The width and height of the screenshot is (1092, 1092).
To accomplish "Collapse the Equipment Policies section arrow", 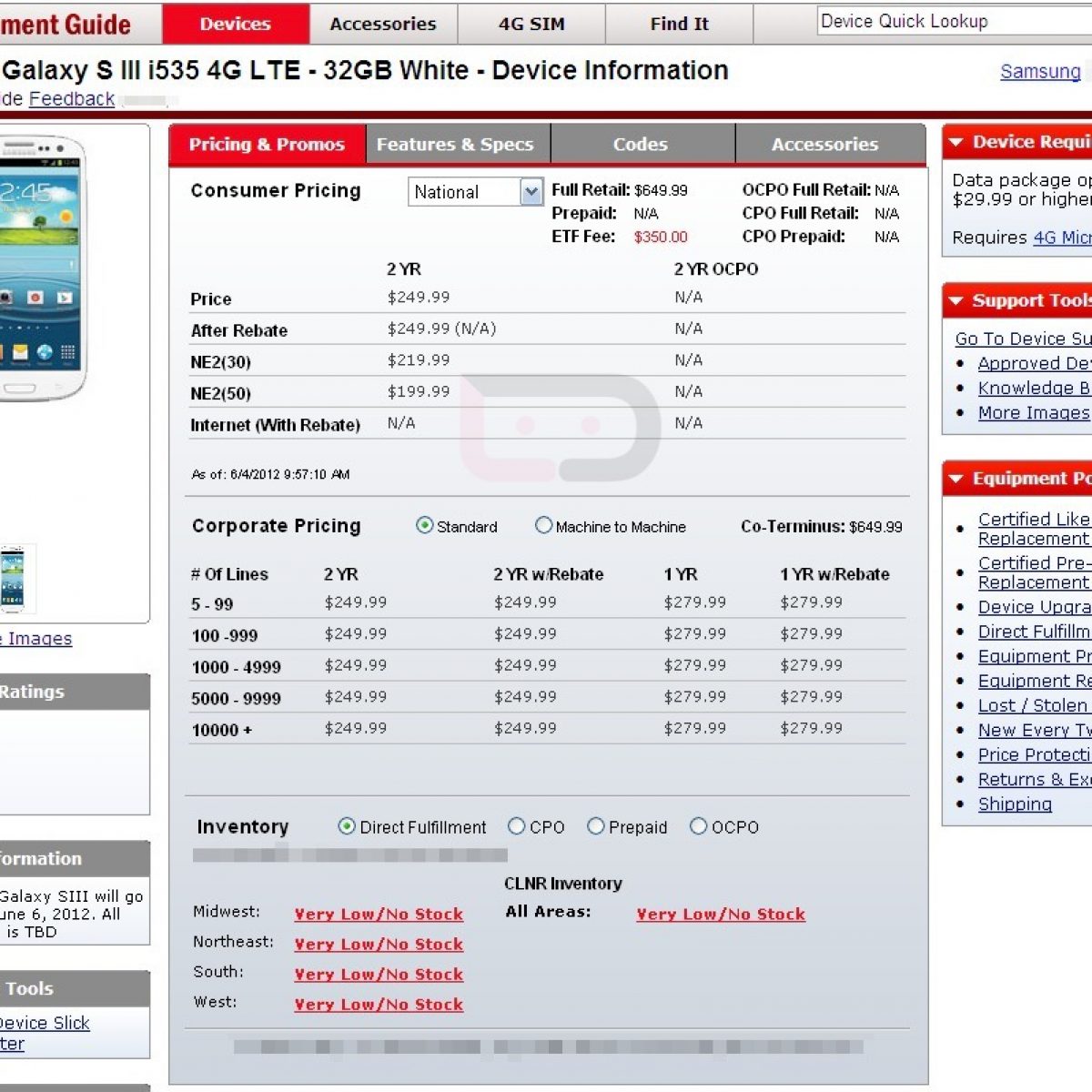I will click(955, 479).
